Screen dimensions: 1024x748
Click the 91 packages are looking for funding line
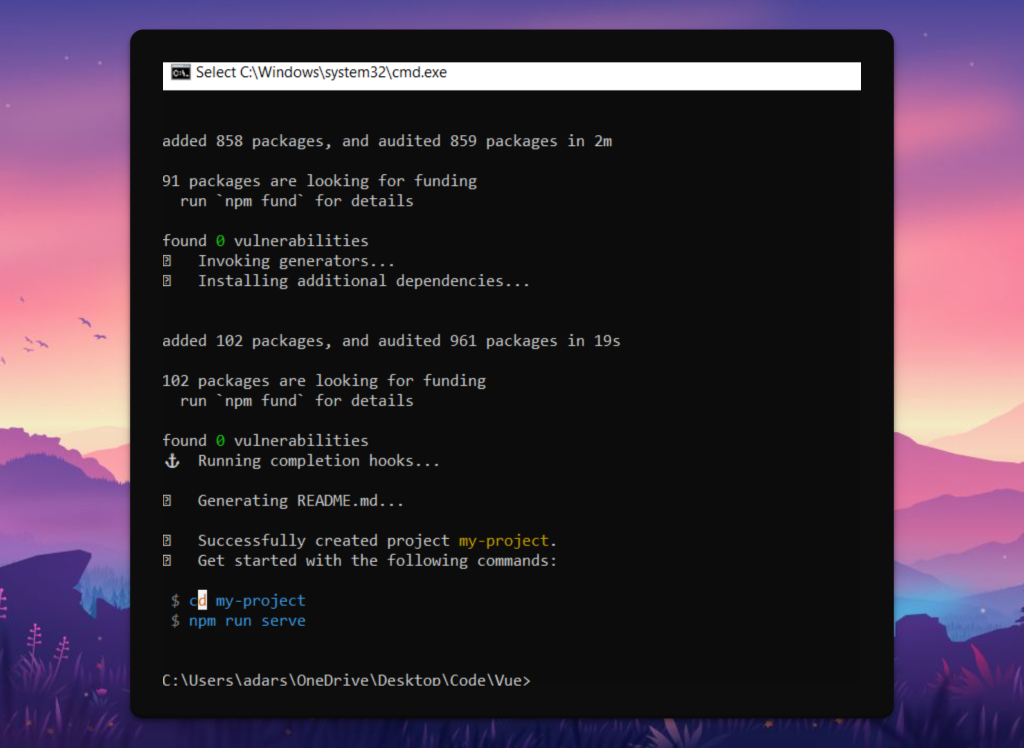[x=319, y=181]
